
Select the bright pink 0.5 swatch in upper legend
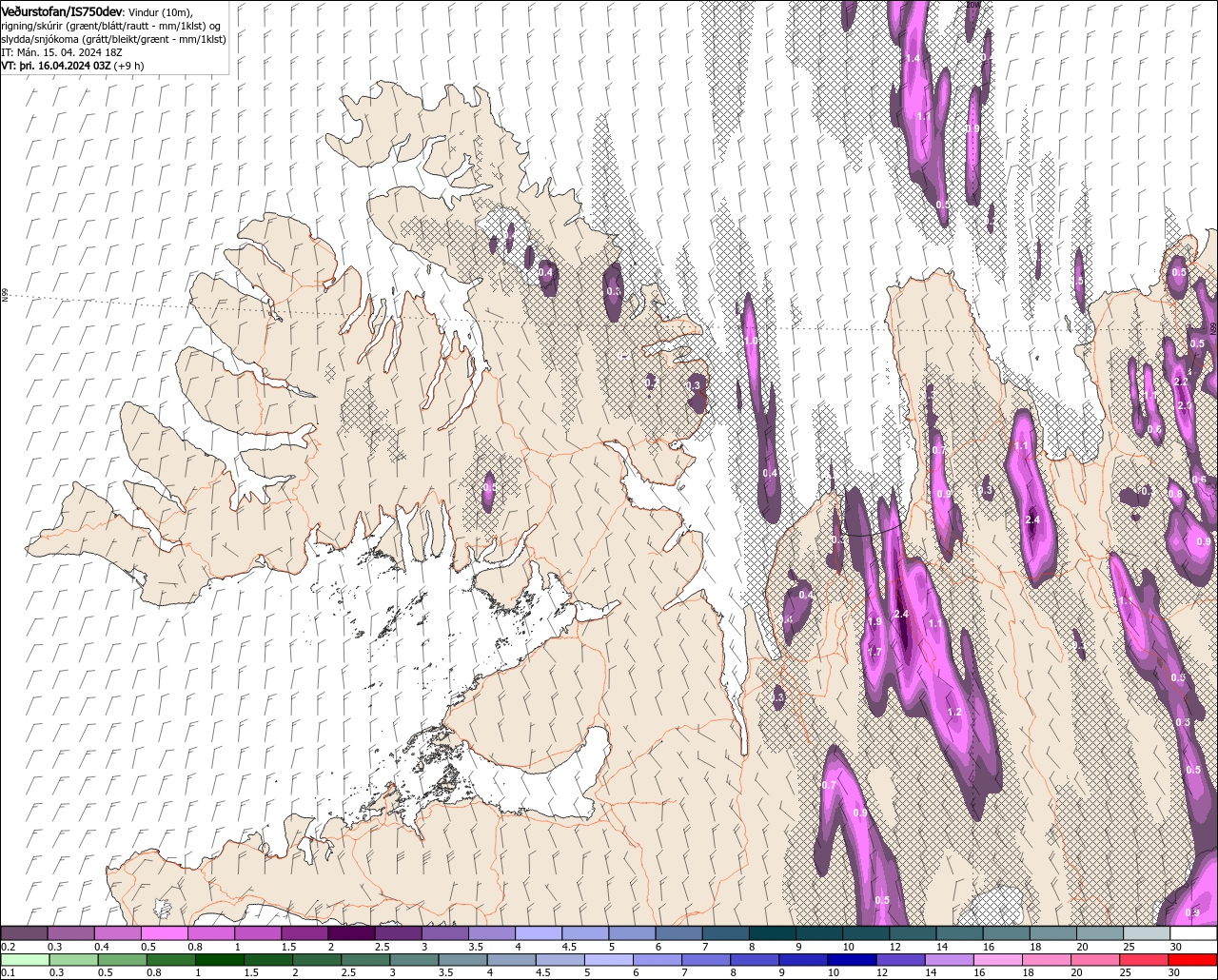165,933
